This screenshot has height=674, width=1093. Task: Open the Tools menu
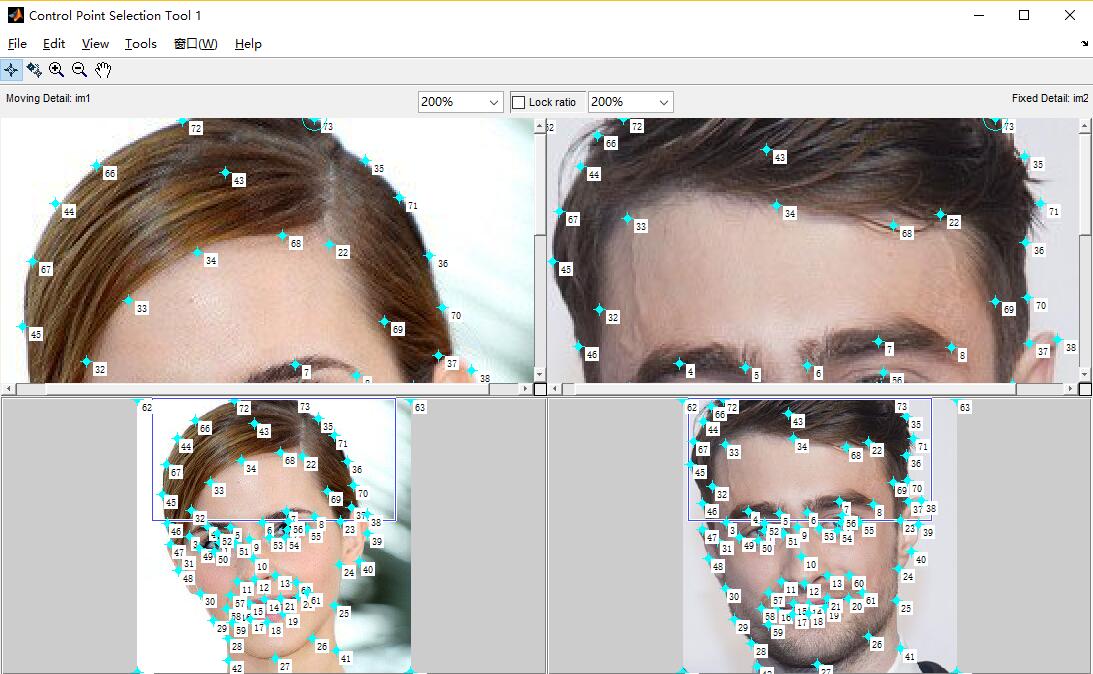pyautogui.click(x=140, y=44)
